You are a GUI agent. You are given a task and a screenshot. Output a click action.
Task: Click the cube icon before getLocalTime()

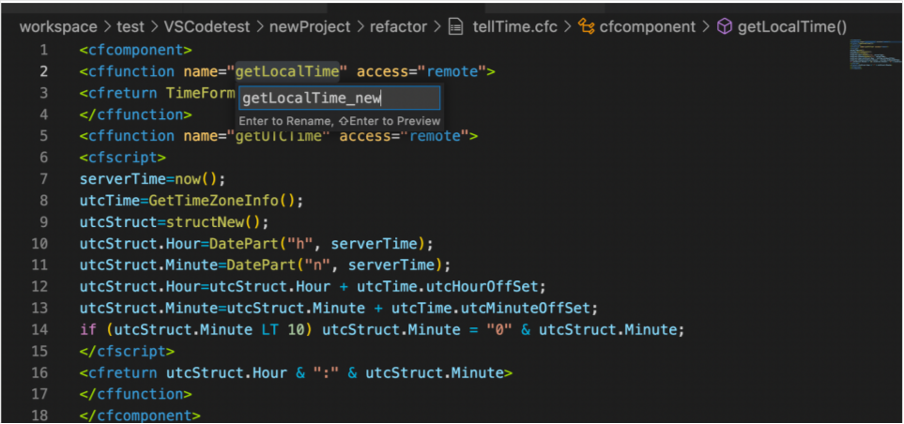pos(725,26)
